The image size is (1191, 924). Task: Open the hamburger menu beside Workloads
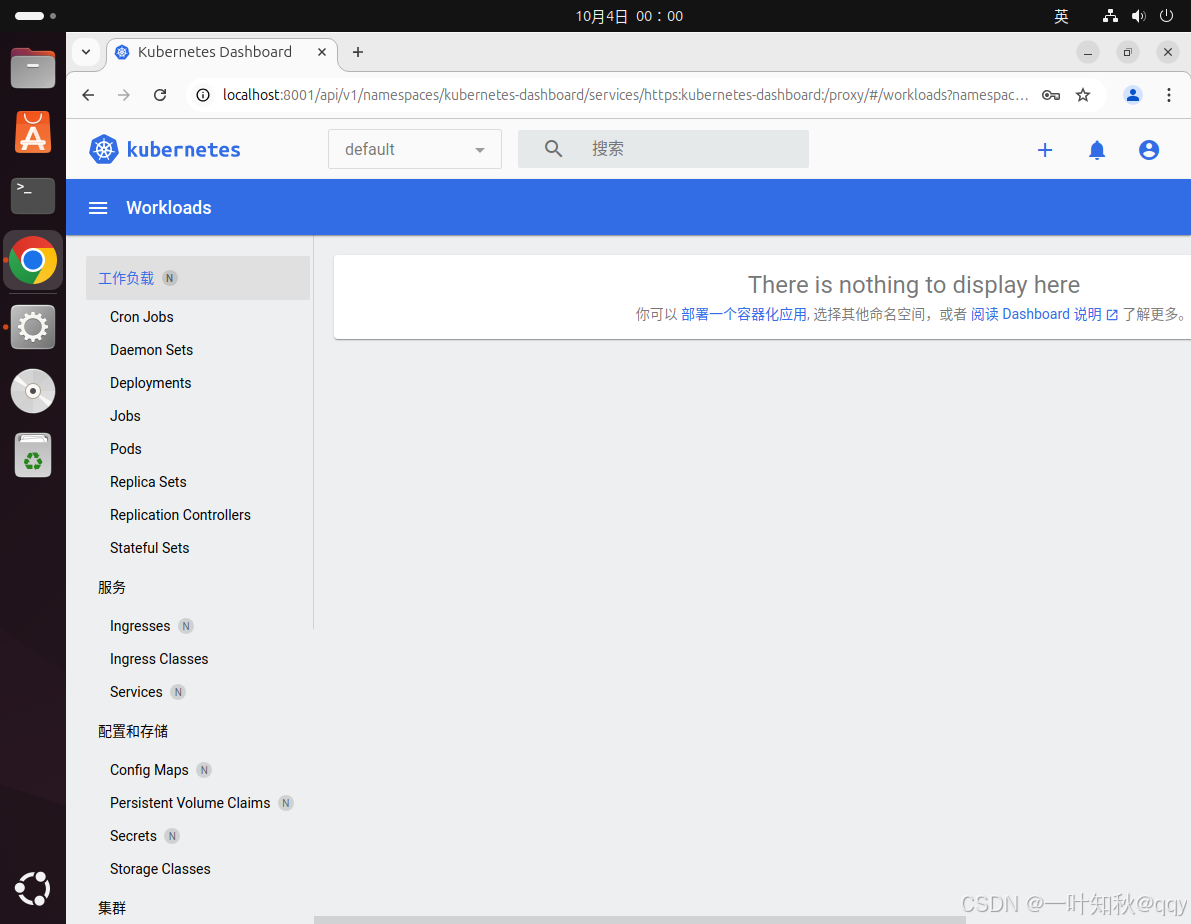[x=98, y=207]
